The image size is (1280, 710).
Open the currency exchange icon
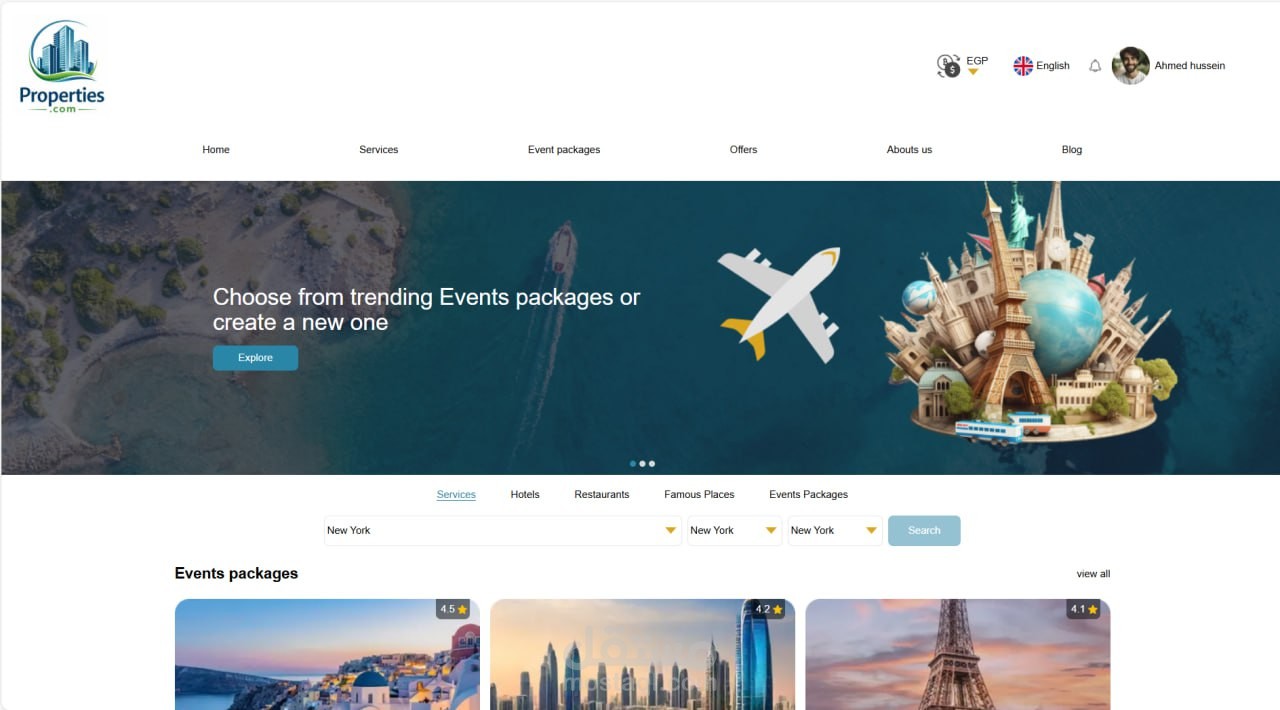pos(948,66)
